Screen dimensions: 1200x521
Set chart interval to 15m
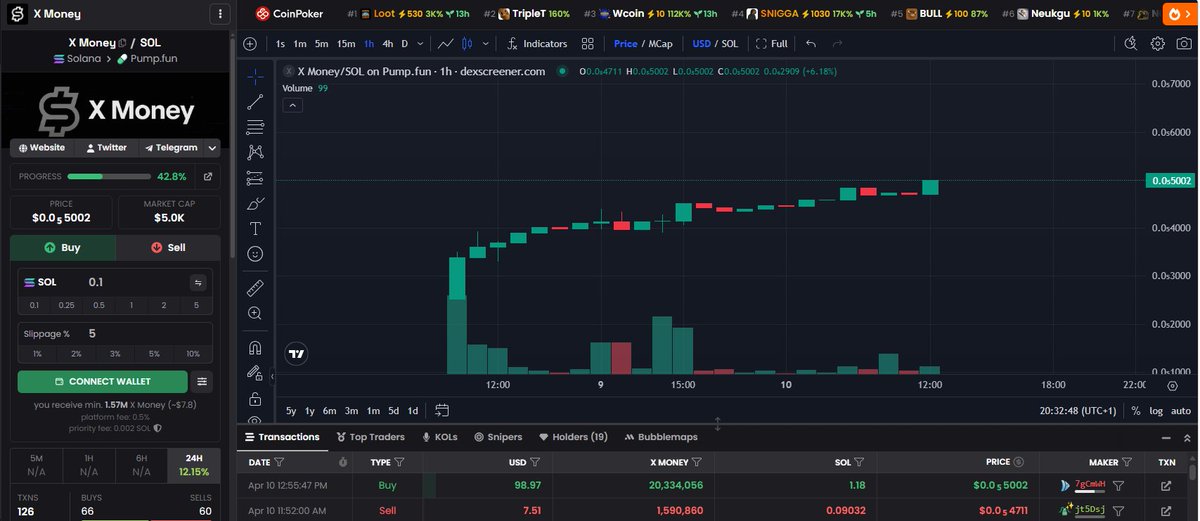(x=346, y=44)
